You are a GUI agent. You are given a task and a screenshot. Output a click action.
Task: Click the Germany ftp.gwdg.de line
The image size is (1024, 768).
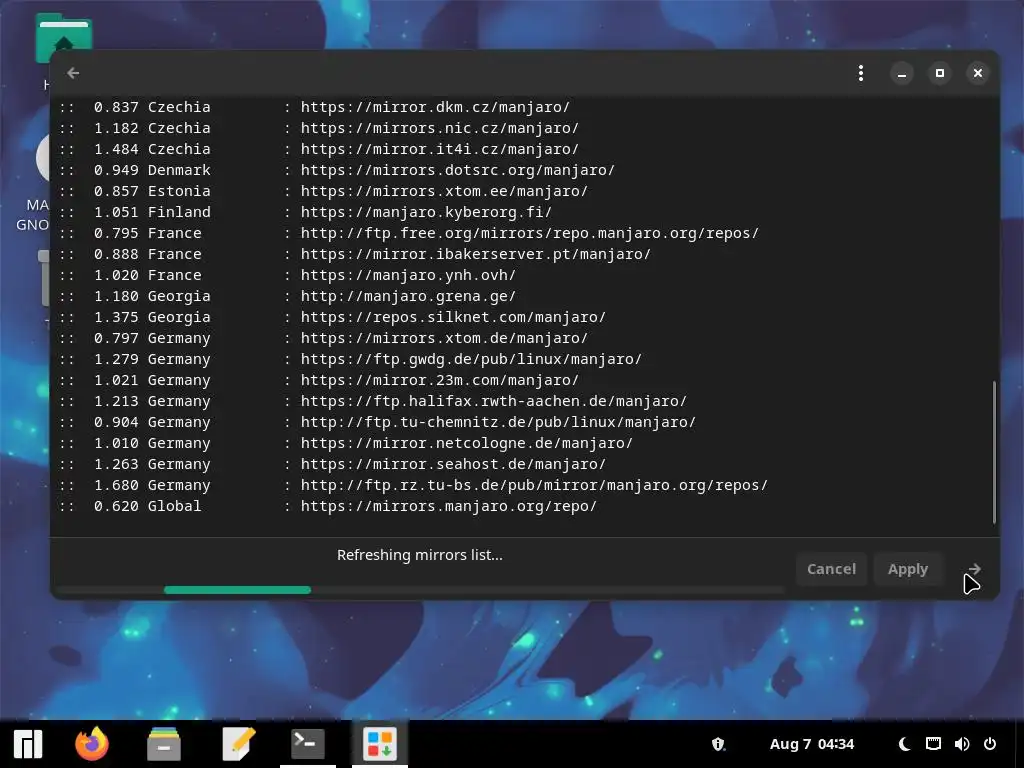[351, 359]
